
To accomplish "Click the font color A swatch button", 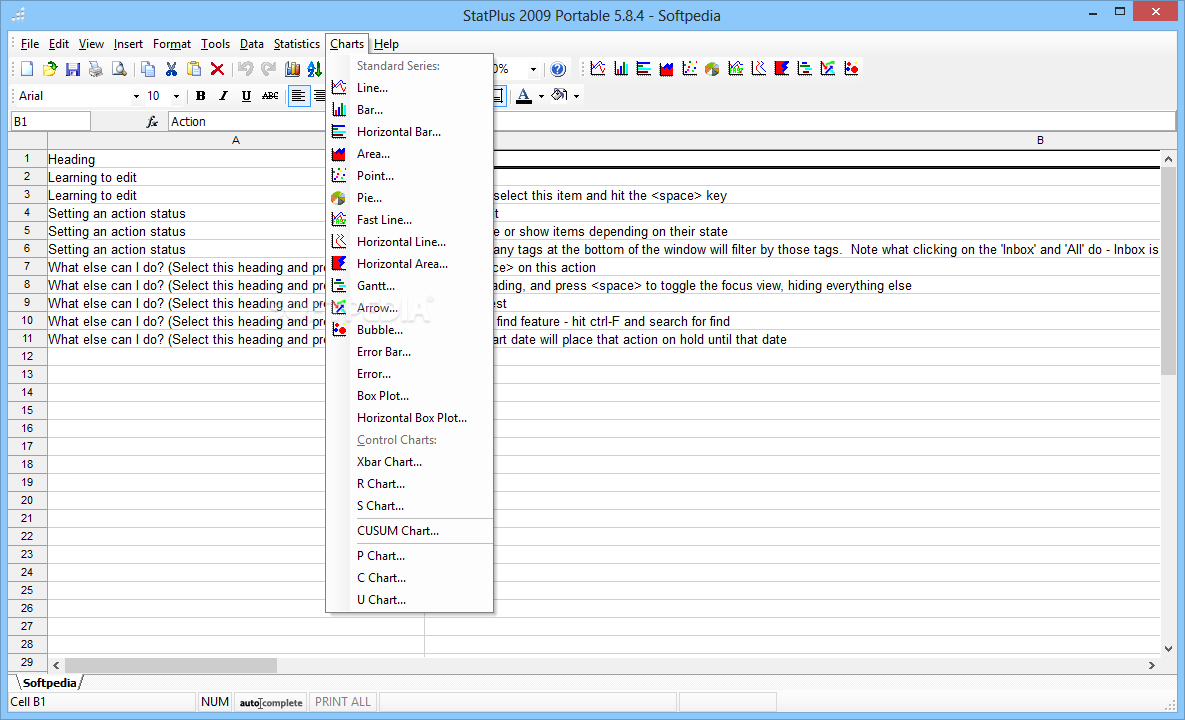I will 524,96.
